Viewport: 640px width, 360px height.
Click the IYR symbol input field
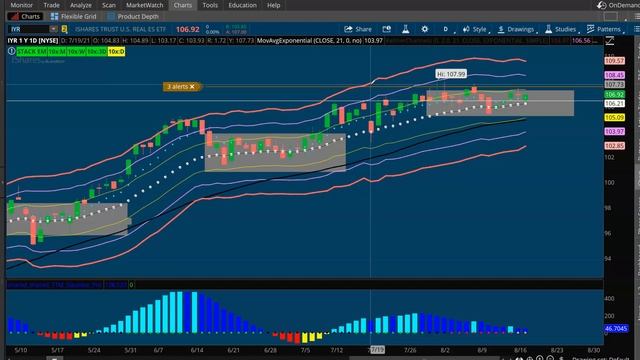(x=29, y=29)
